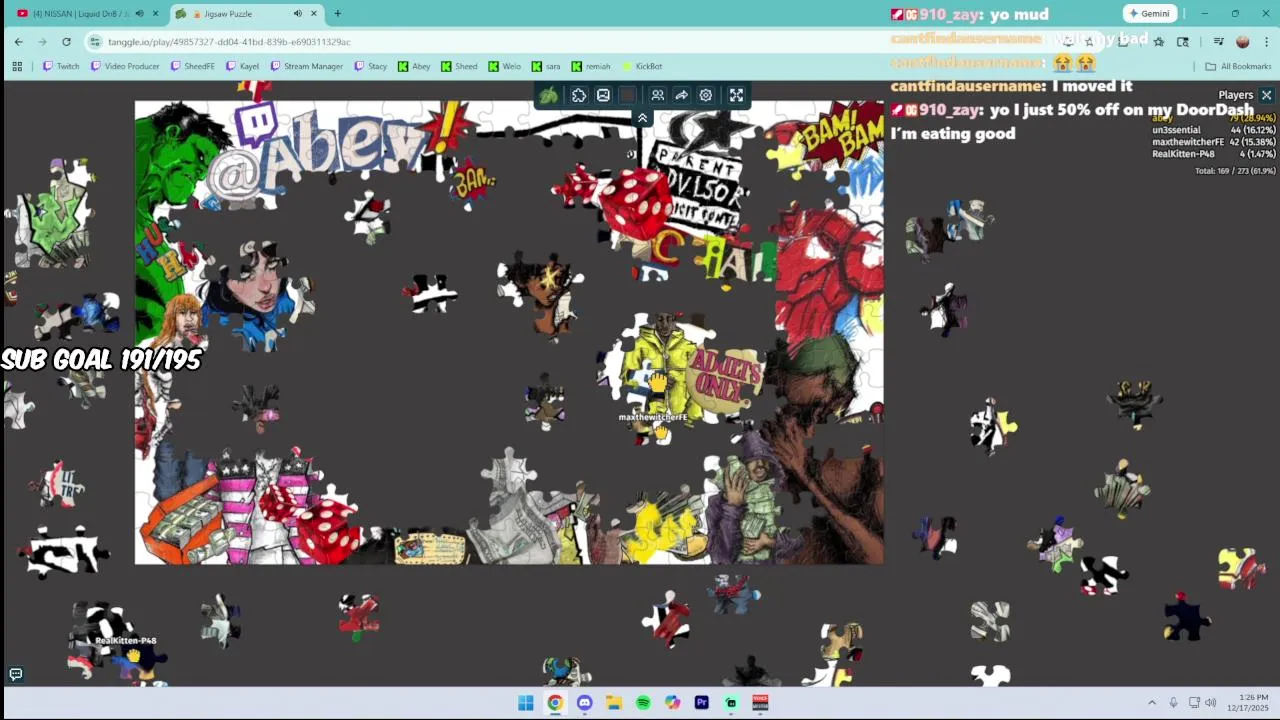Open the chat bubble icon at bottom left
Screen dimensions: 1280x720
coord(15,674)
